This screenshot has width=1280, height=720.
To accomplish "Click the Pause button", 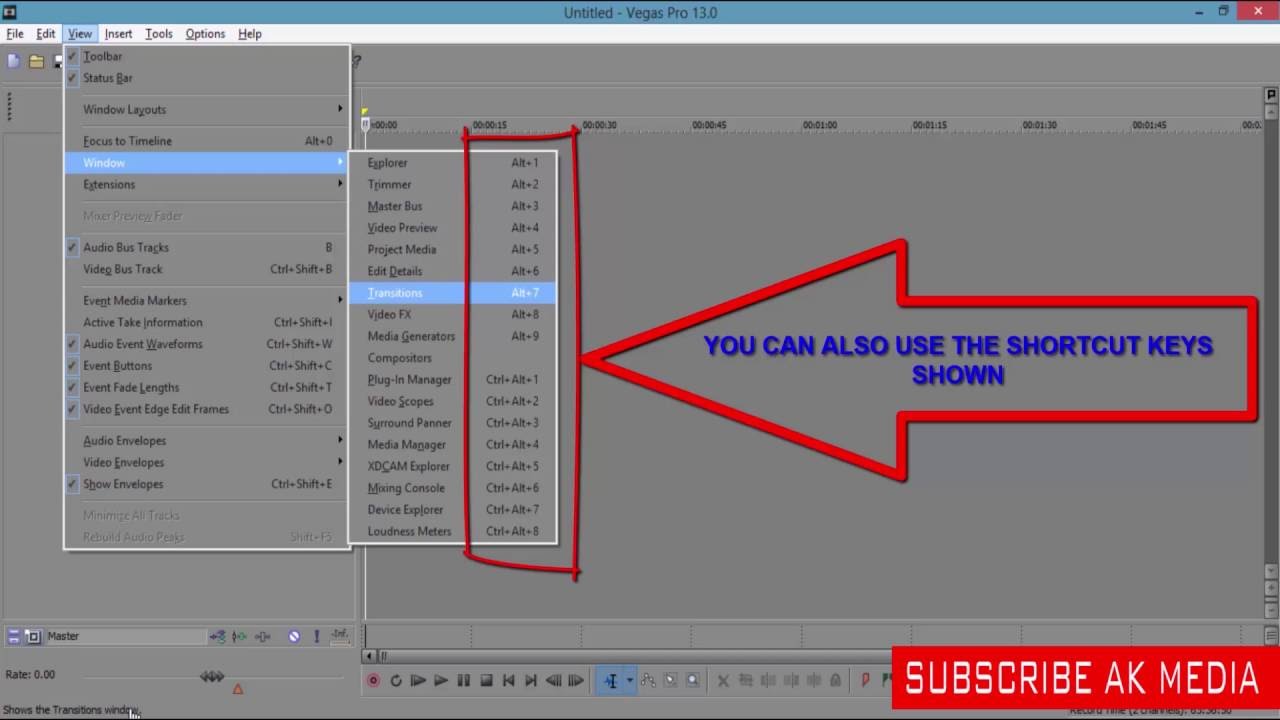I will tap(463, 681).
